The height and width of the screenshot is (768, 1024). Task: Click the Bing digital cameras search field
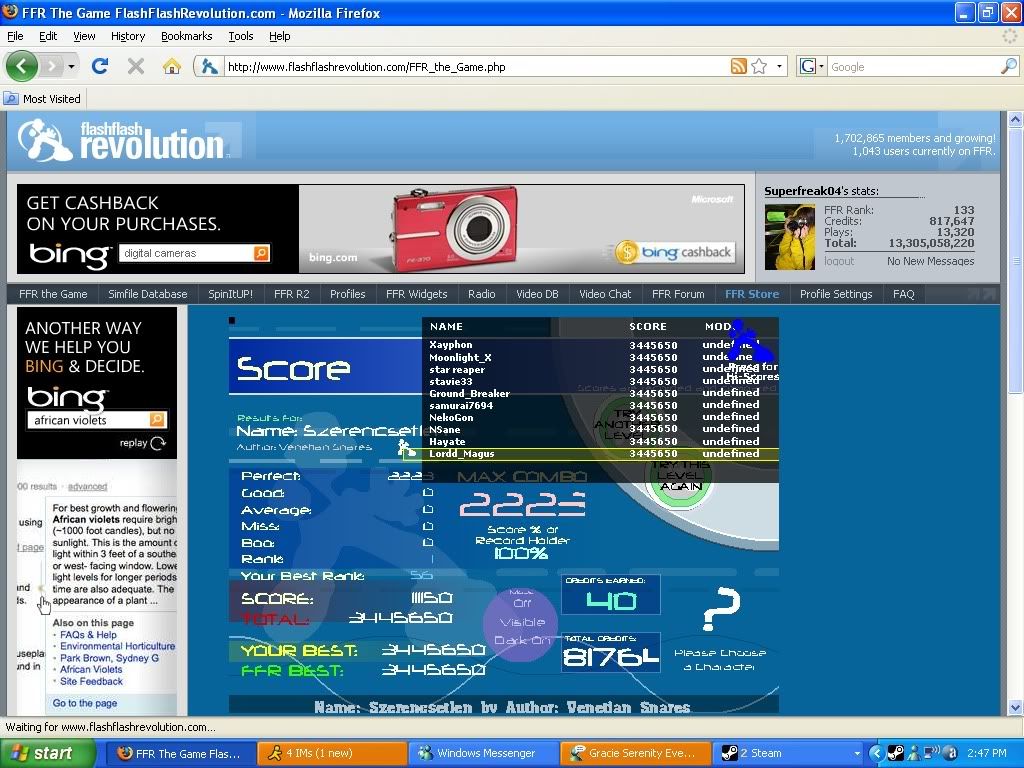[186, 253]
